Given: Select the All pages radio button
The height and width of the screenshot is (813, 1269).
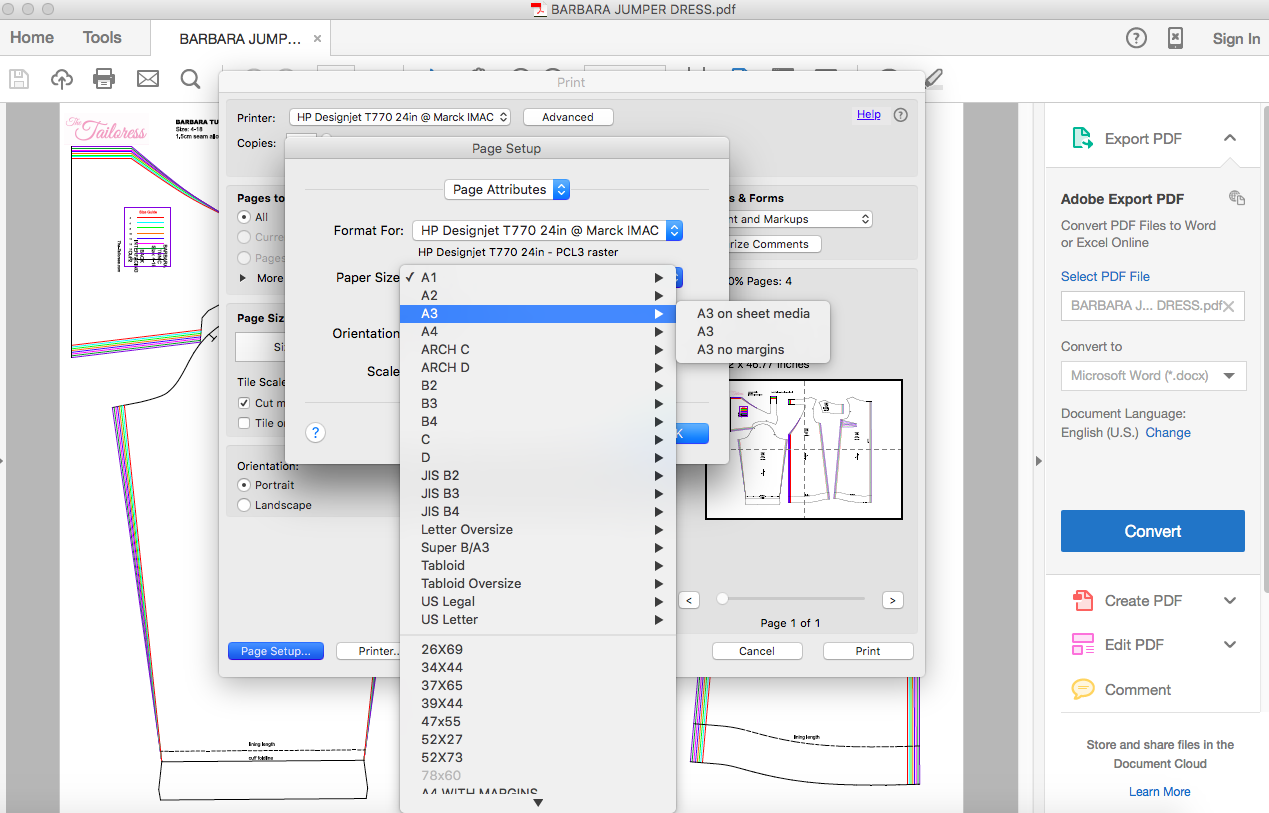Looking at the screenshot, I should coord(244,217).
